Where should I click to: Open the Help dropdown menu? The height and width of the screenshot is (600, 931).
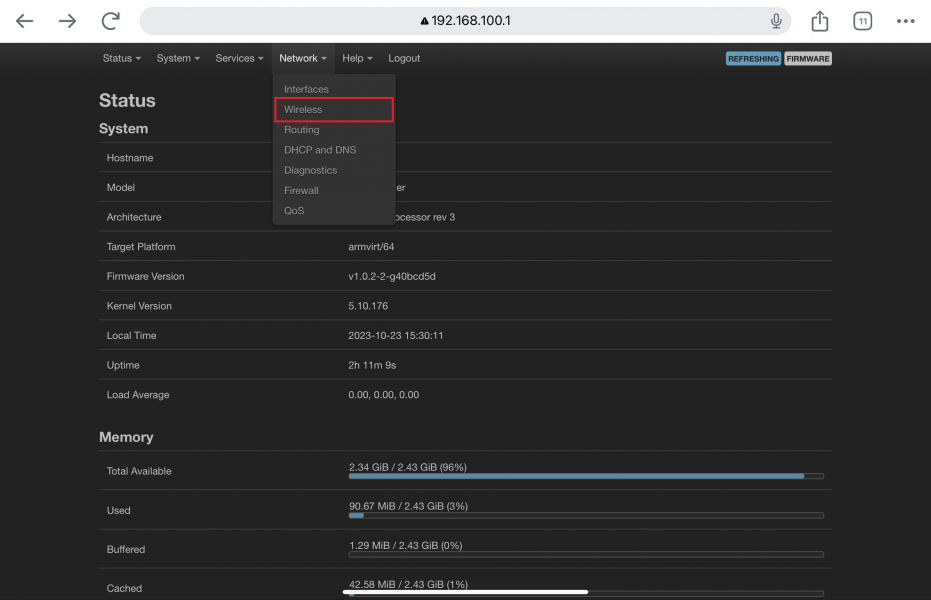(356, 58)
